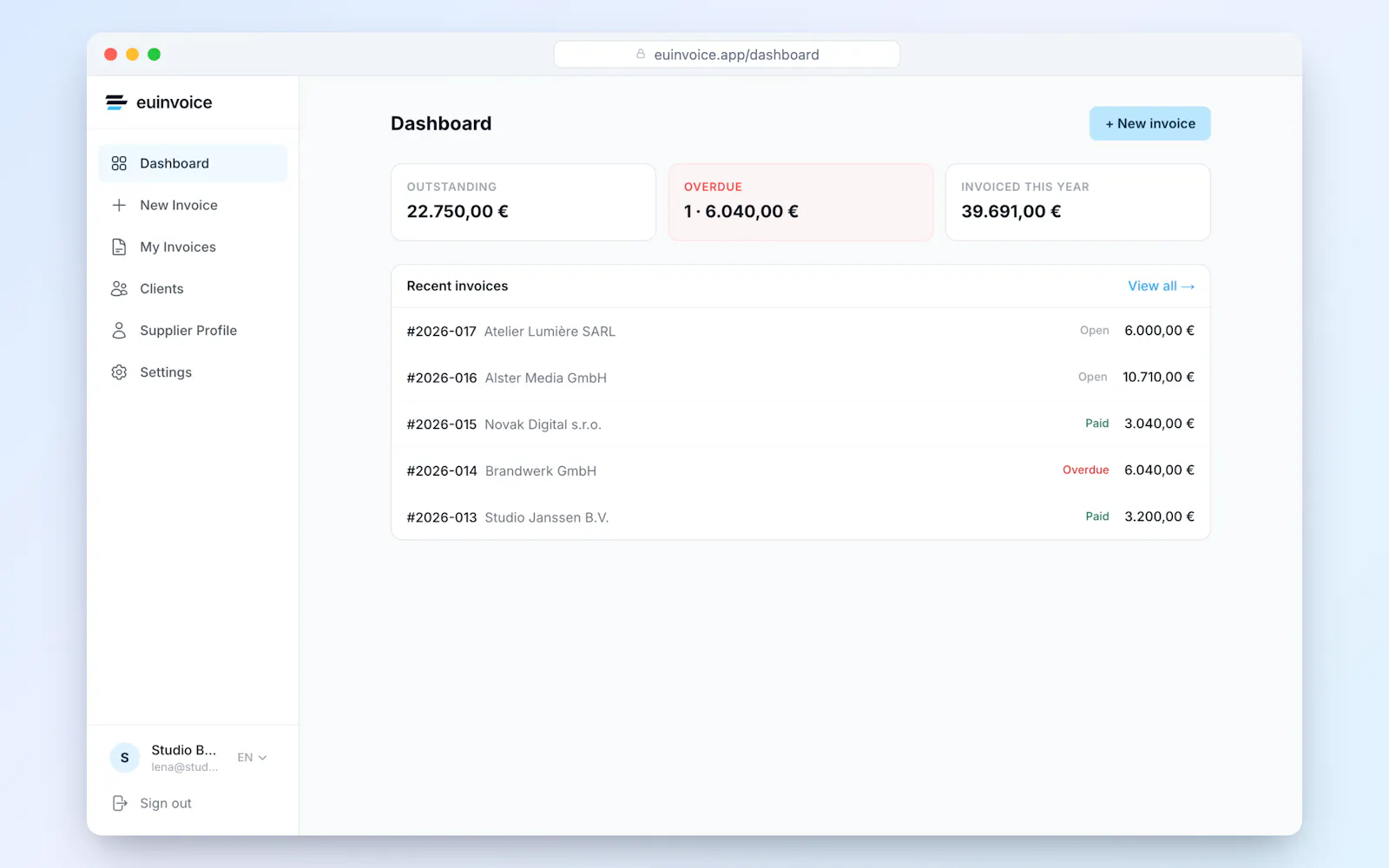Click the lena@stud... email text

point(185,767)
